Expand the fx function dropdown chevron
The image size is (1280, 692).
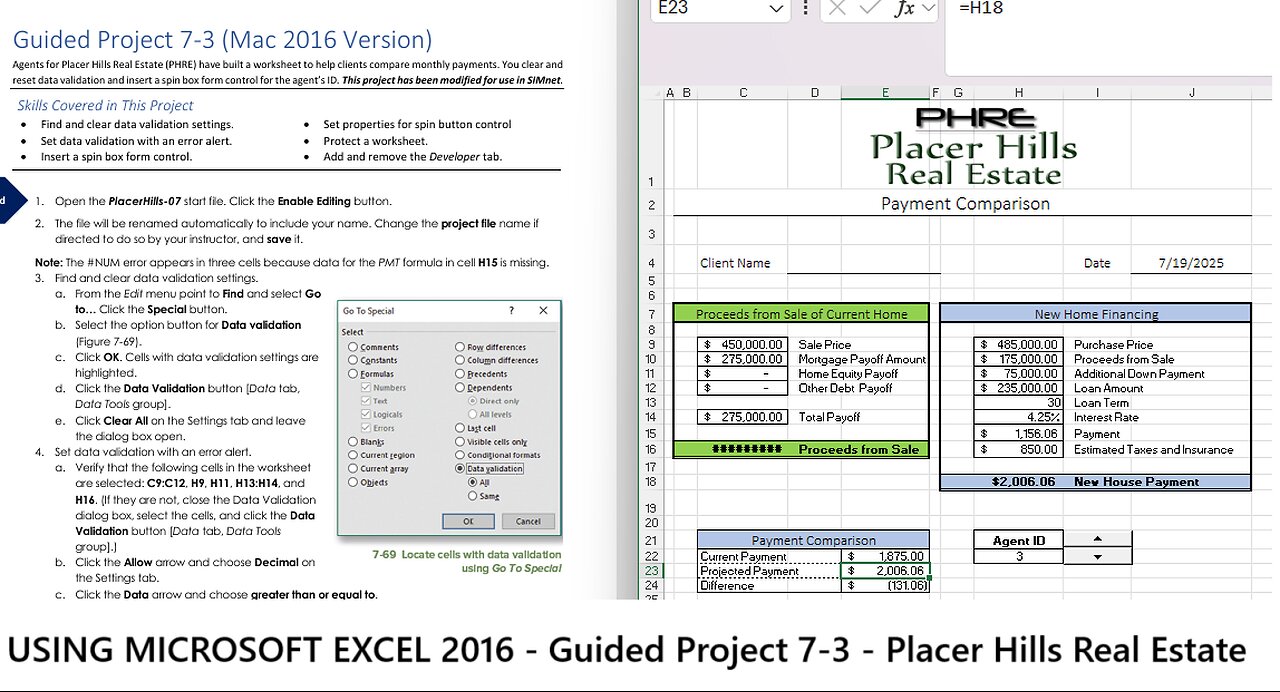click(928, 9)
